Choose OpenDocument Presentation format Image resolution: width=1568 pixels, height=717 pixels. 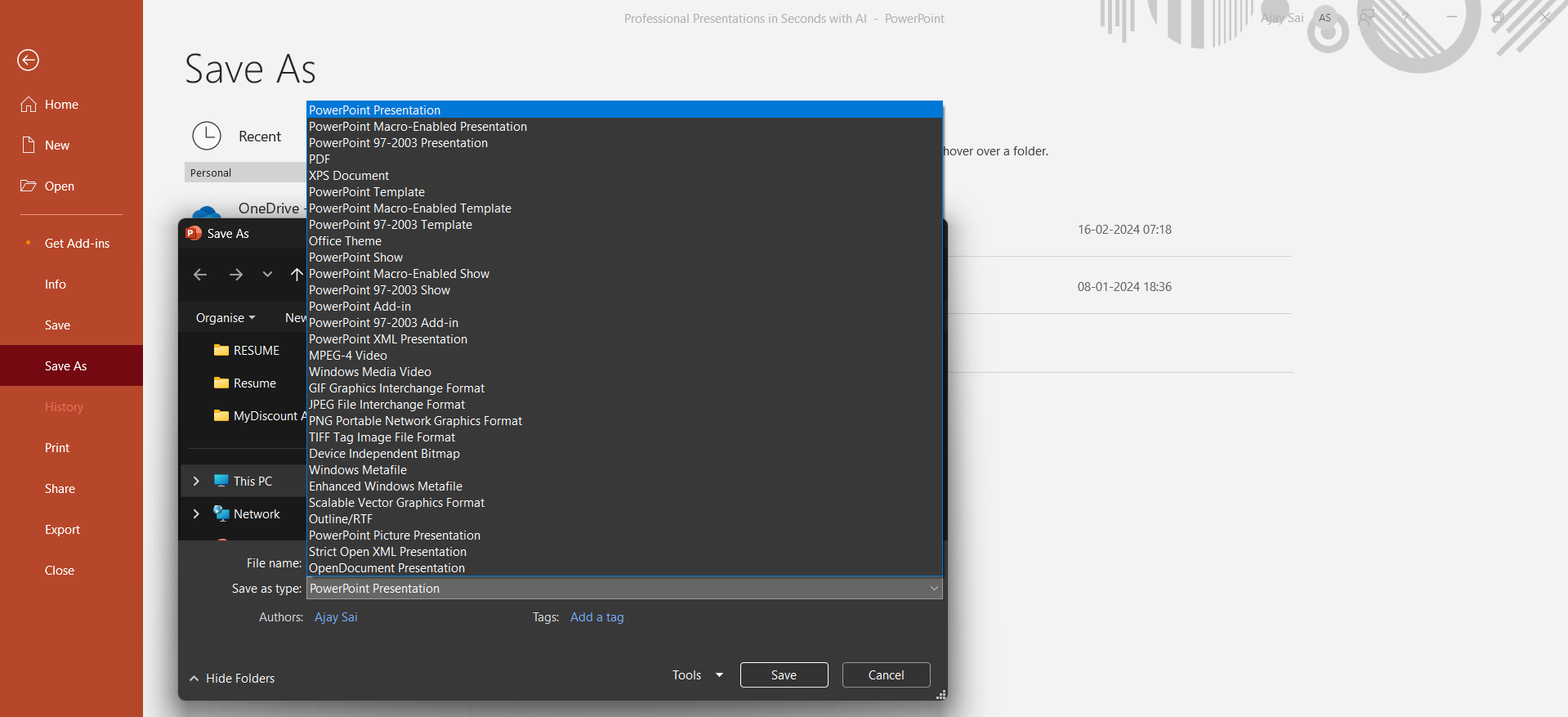coord(624,568)
